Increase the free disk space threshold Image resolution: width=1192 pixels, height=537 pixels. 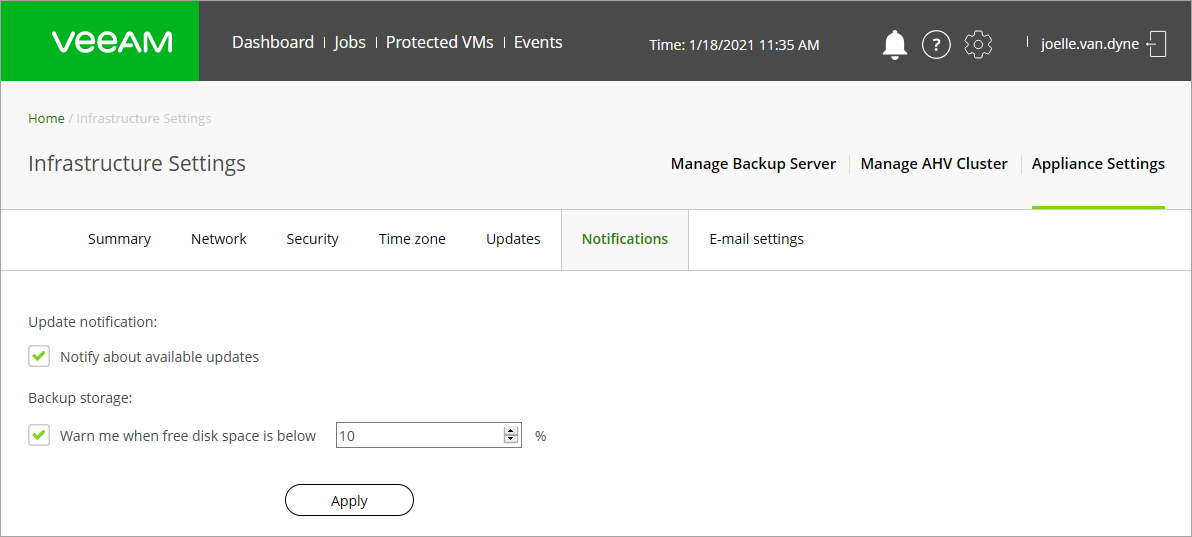click(511, 431)
